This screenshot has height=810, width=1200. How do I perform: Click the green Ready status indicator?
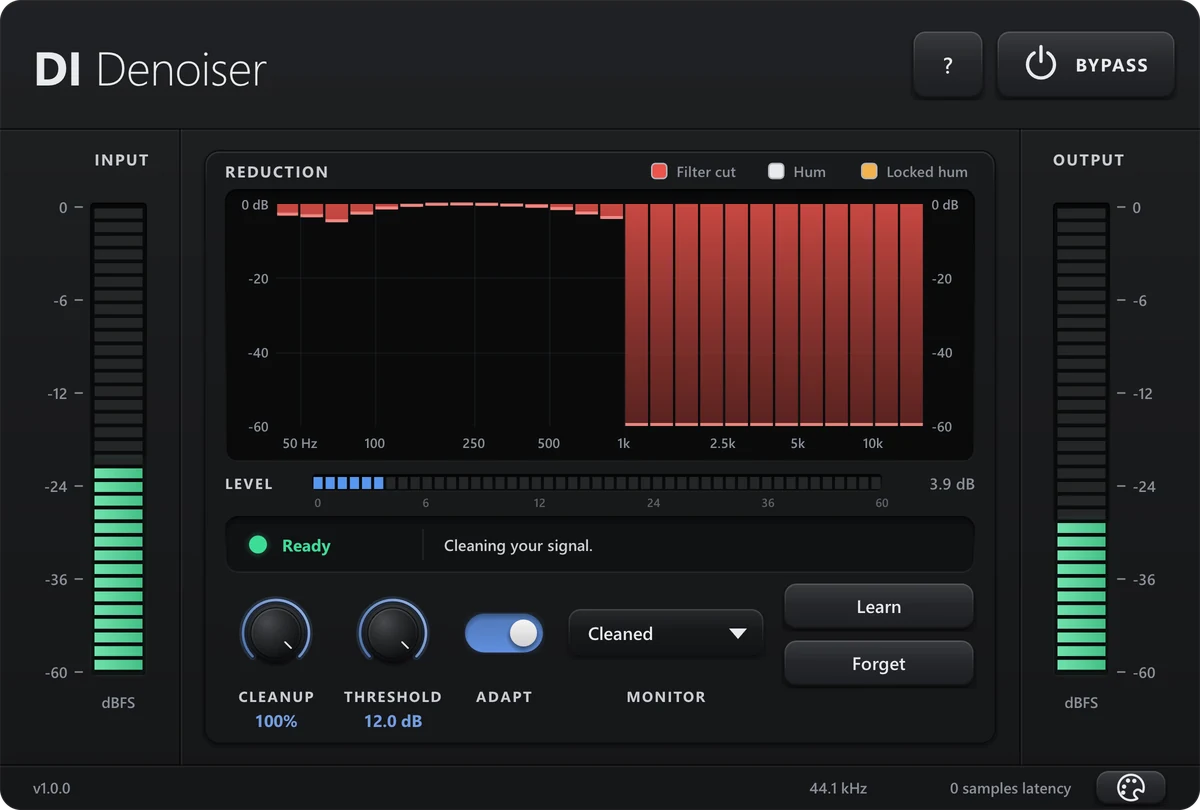258,545
